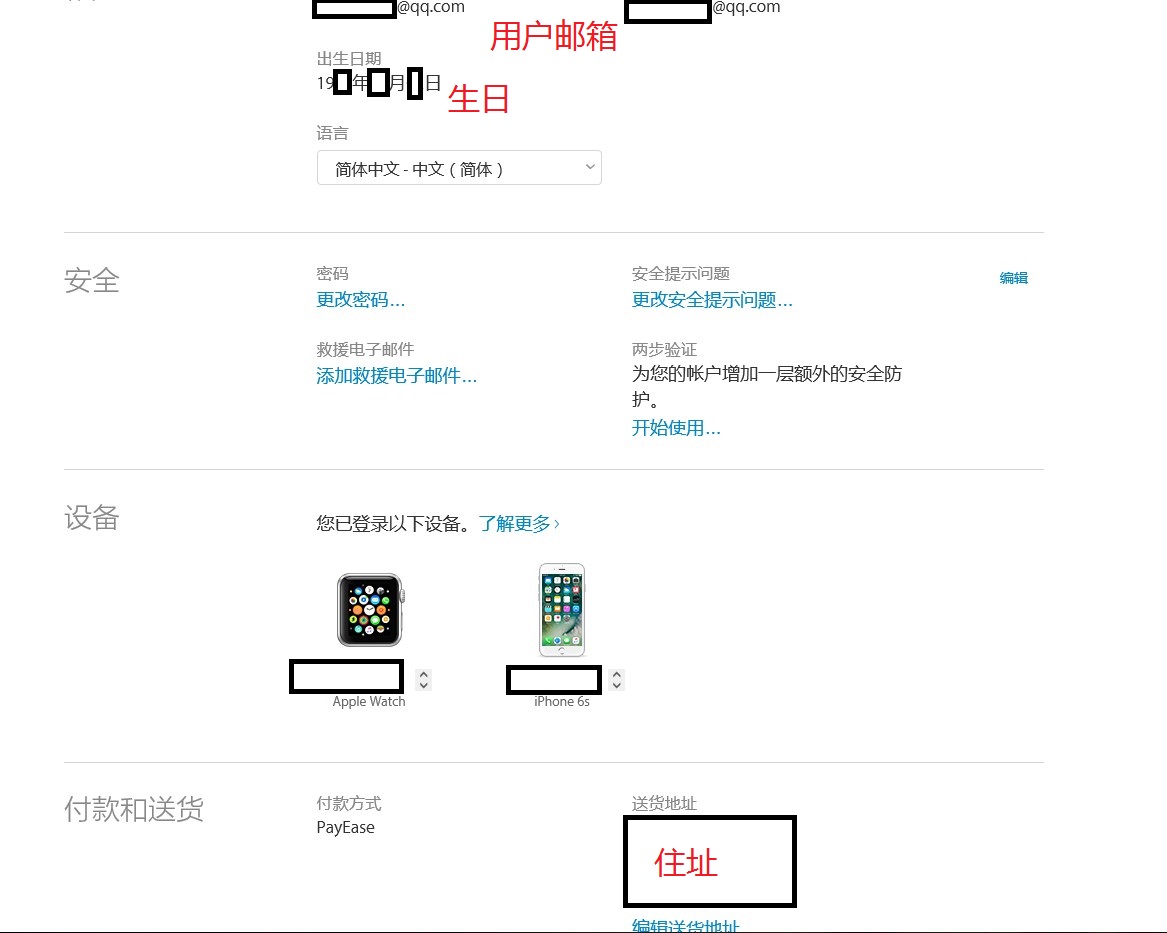
Task: Click stepper arrows beside iPhone 6s name
Action: (x=616, y=679)
